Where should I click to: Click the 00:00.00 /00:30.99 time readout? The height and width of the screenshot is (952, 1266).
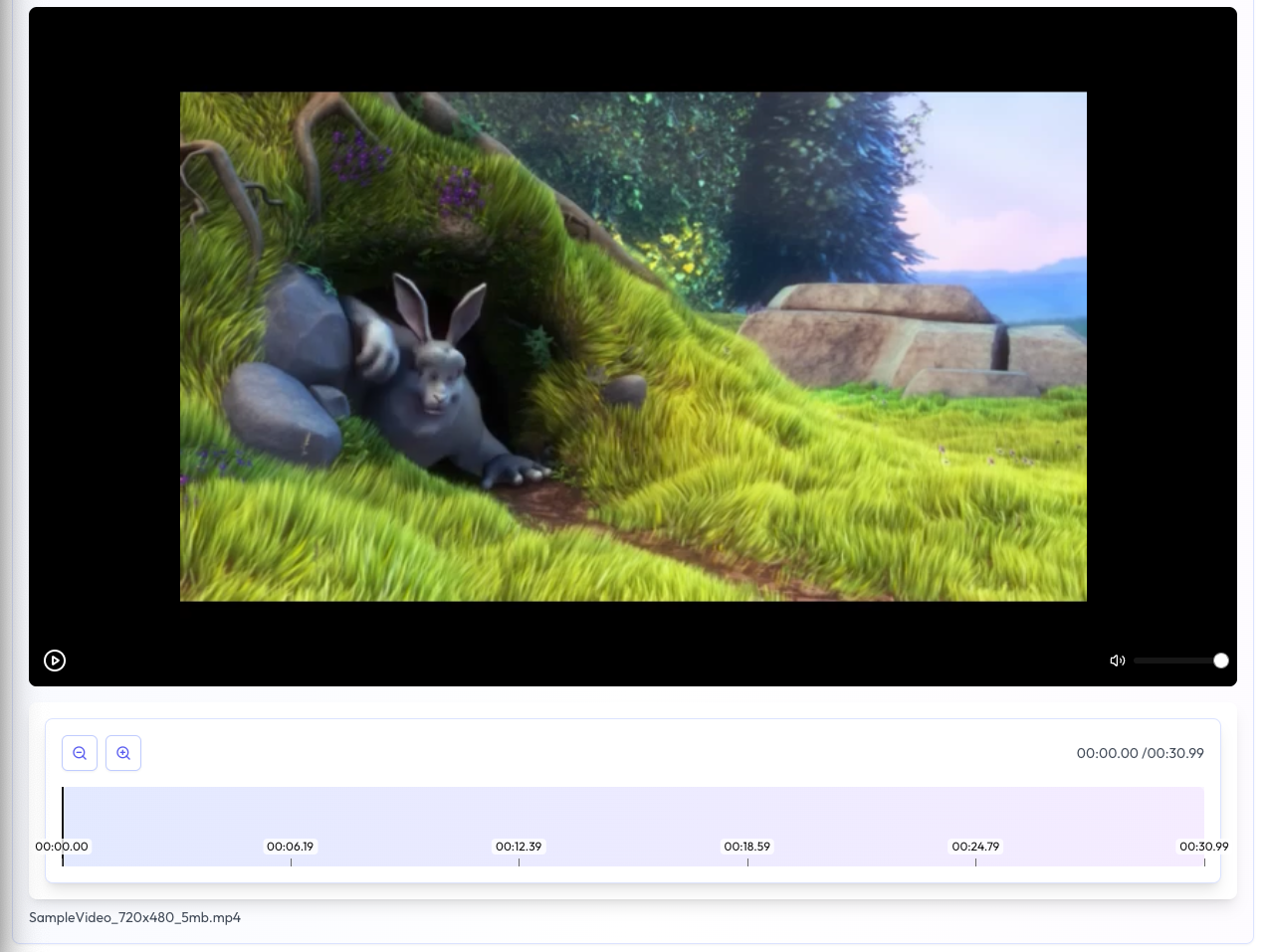click(x=1140, y=753)
